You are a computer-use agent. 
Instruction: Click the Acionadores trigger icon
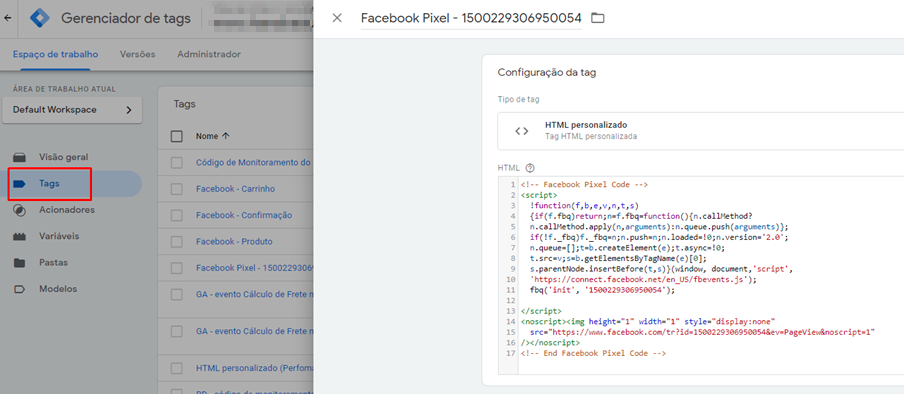coord(20,211)
